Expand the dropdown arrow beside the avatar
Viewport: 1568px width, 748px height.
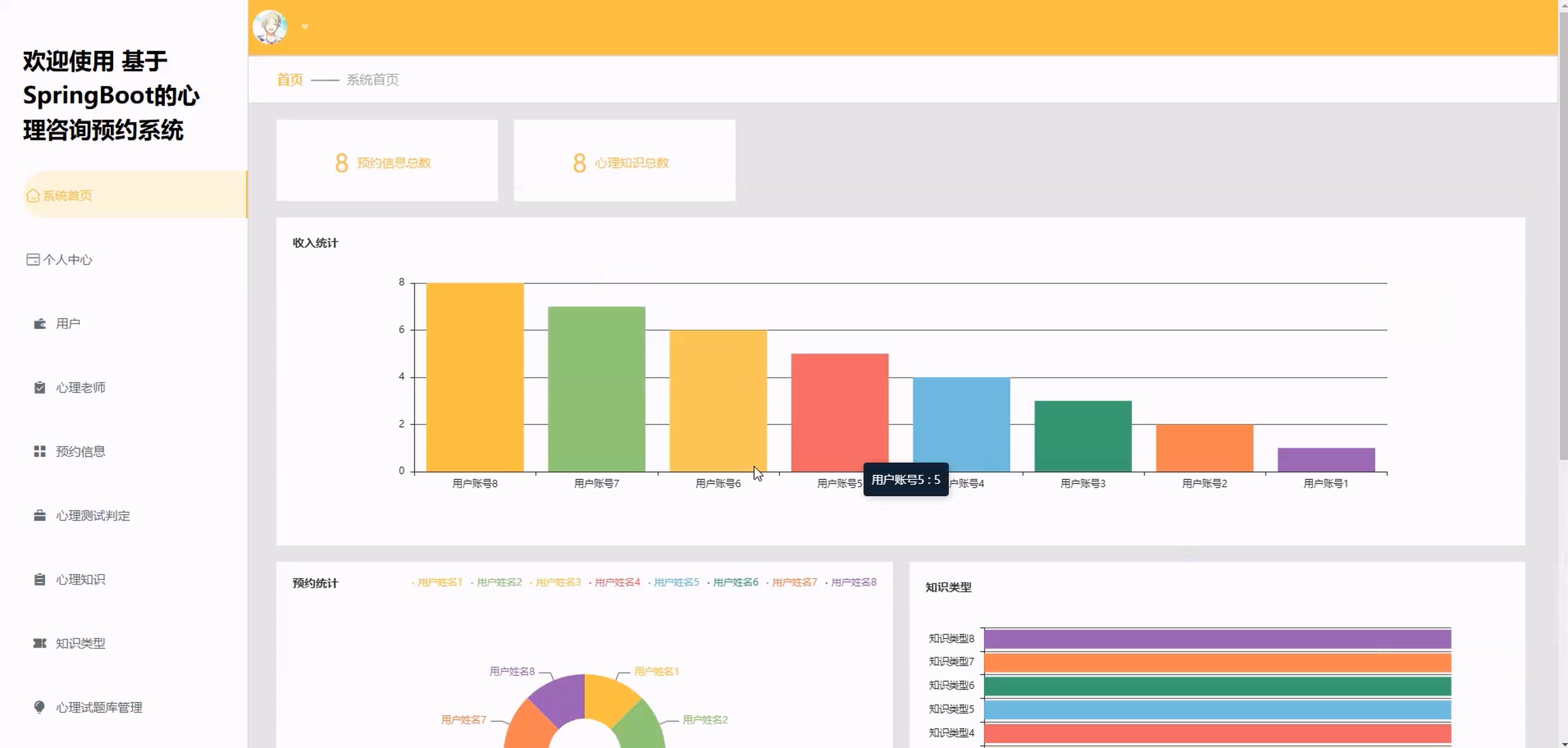point(305,27)
